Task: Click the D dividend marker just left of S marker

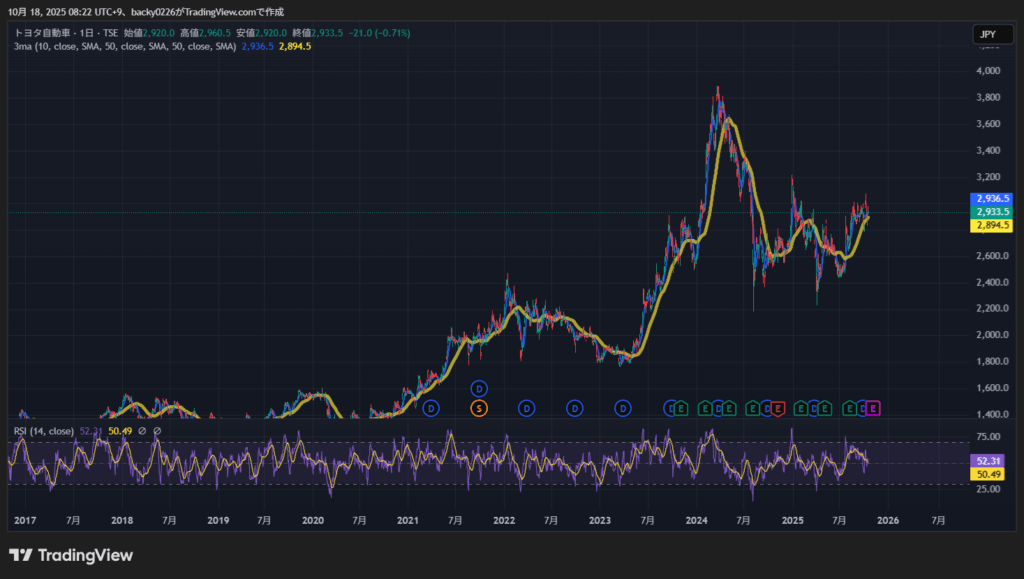Action: [x=431, y=408]
